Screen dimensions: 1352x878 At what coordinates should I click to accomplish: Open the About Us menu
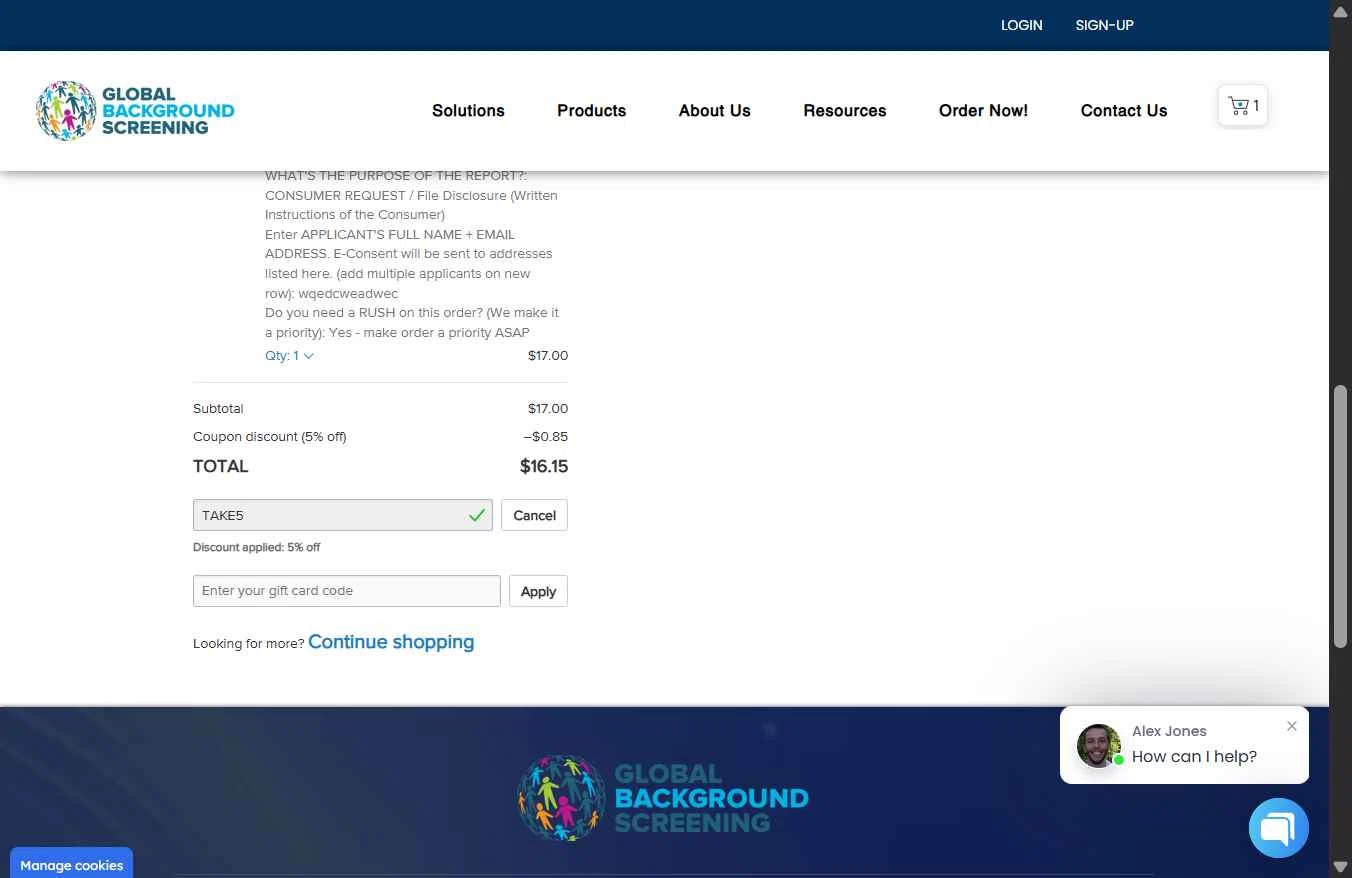(x=714, y=111)
